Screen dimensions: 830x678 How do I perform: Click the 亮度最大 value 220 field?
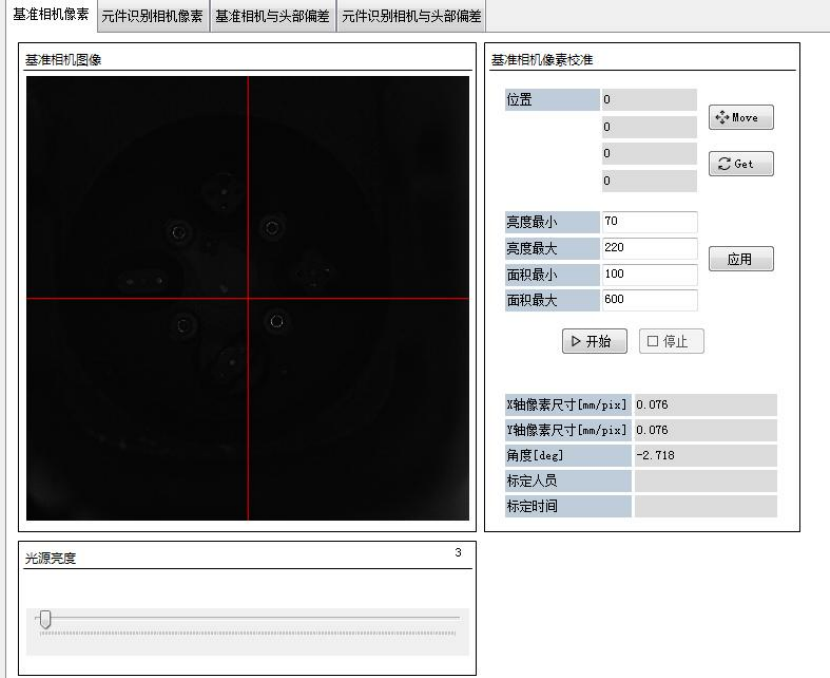tap(649, 248)
